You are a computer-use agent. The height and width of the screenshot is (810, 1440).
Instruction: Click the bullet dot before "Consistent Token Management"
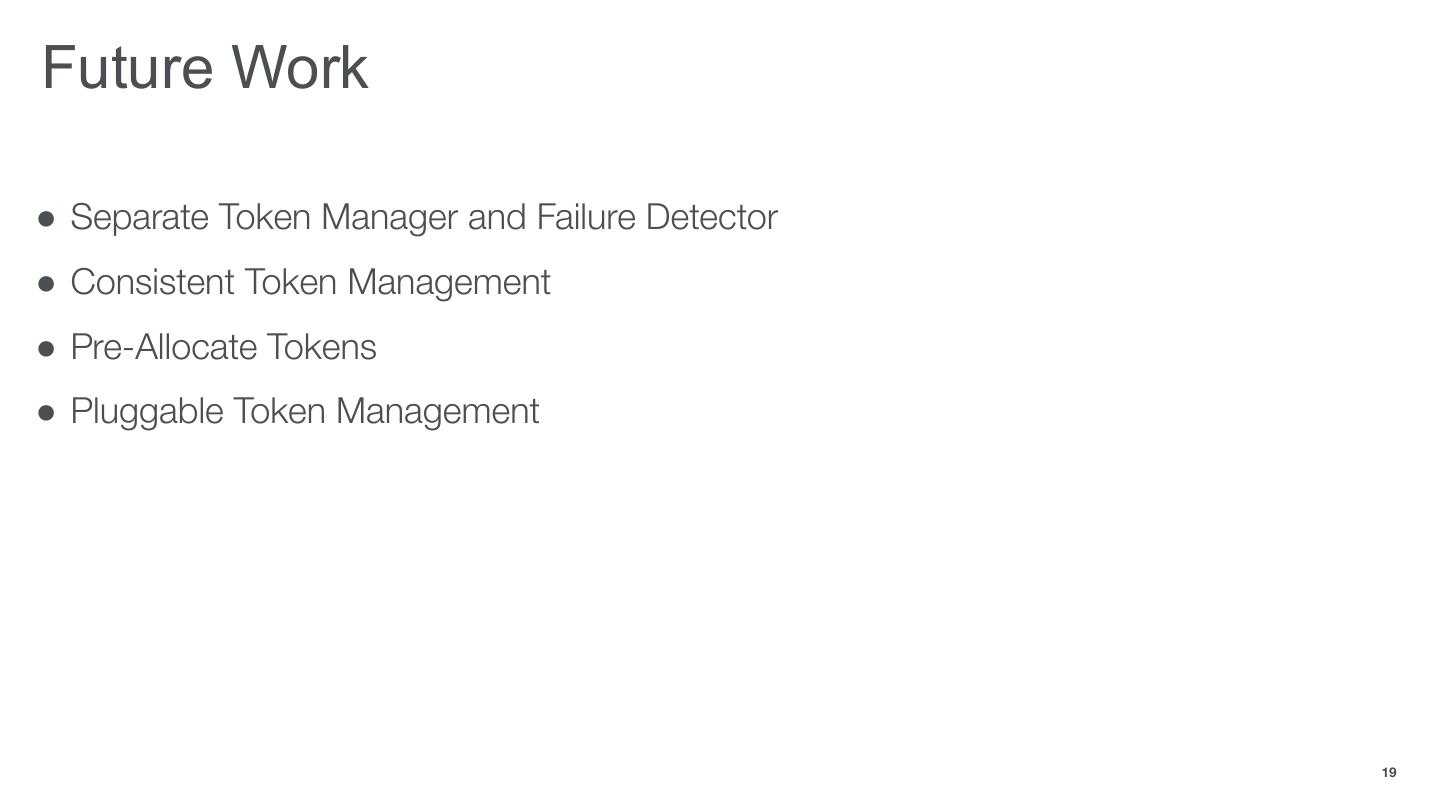coord(46,283)
